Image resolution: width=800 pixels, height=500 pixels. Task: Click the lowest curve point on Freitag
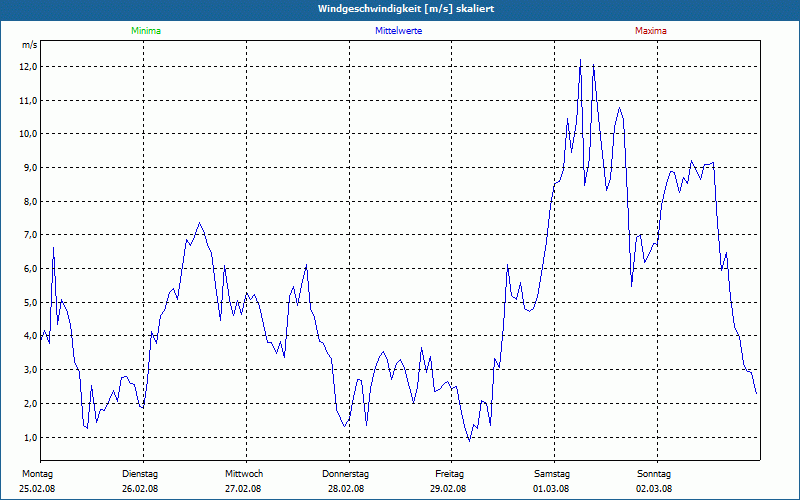pyautogui.click(x=469, y=441)
